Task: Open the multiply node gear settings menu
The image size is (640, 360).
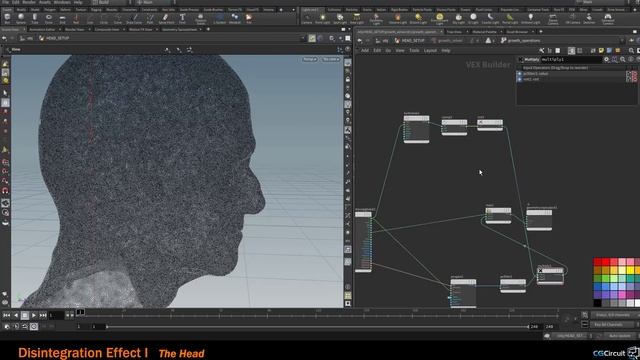Action: (607, 60)
